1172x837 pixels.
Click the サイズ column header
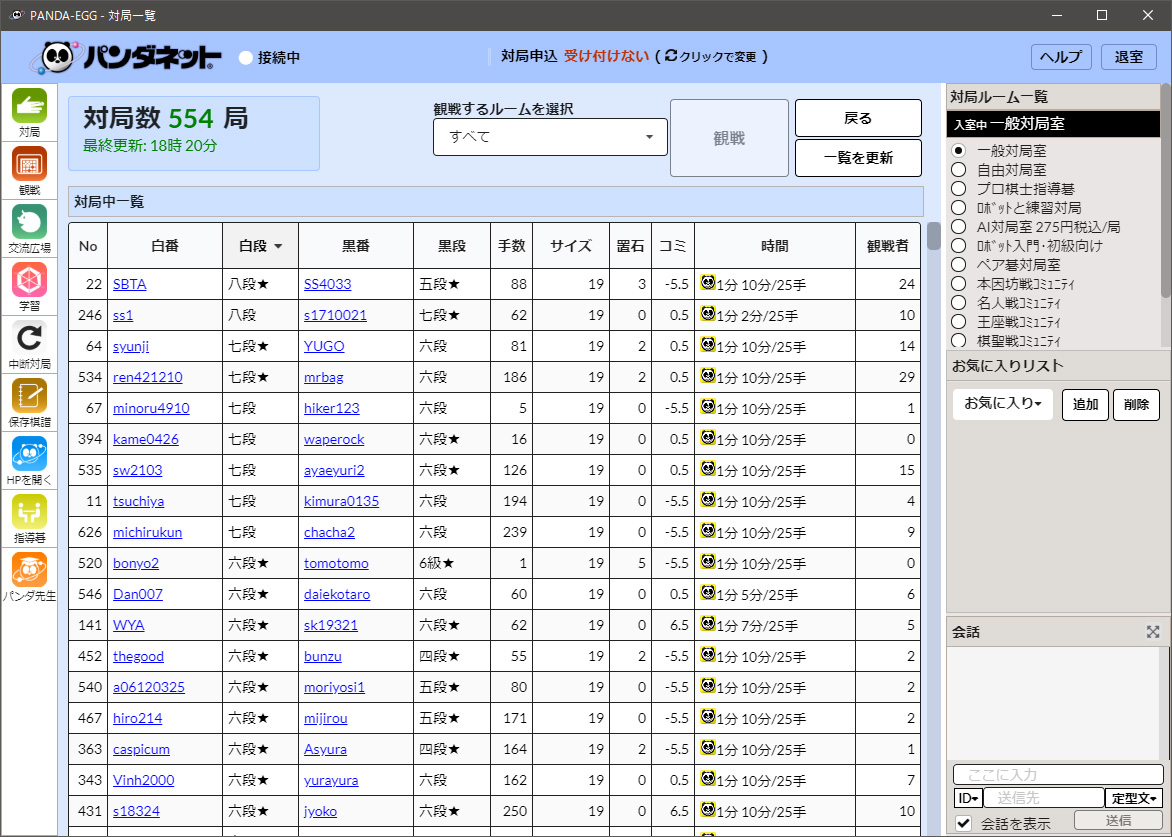click(x=571, y=246)
